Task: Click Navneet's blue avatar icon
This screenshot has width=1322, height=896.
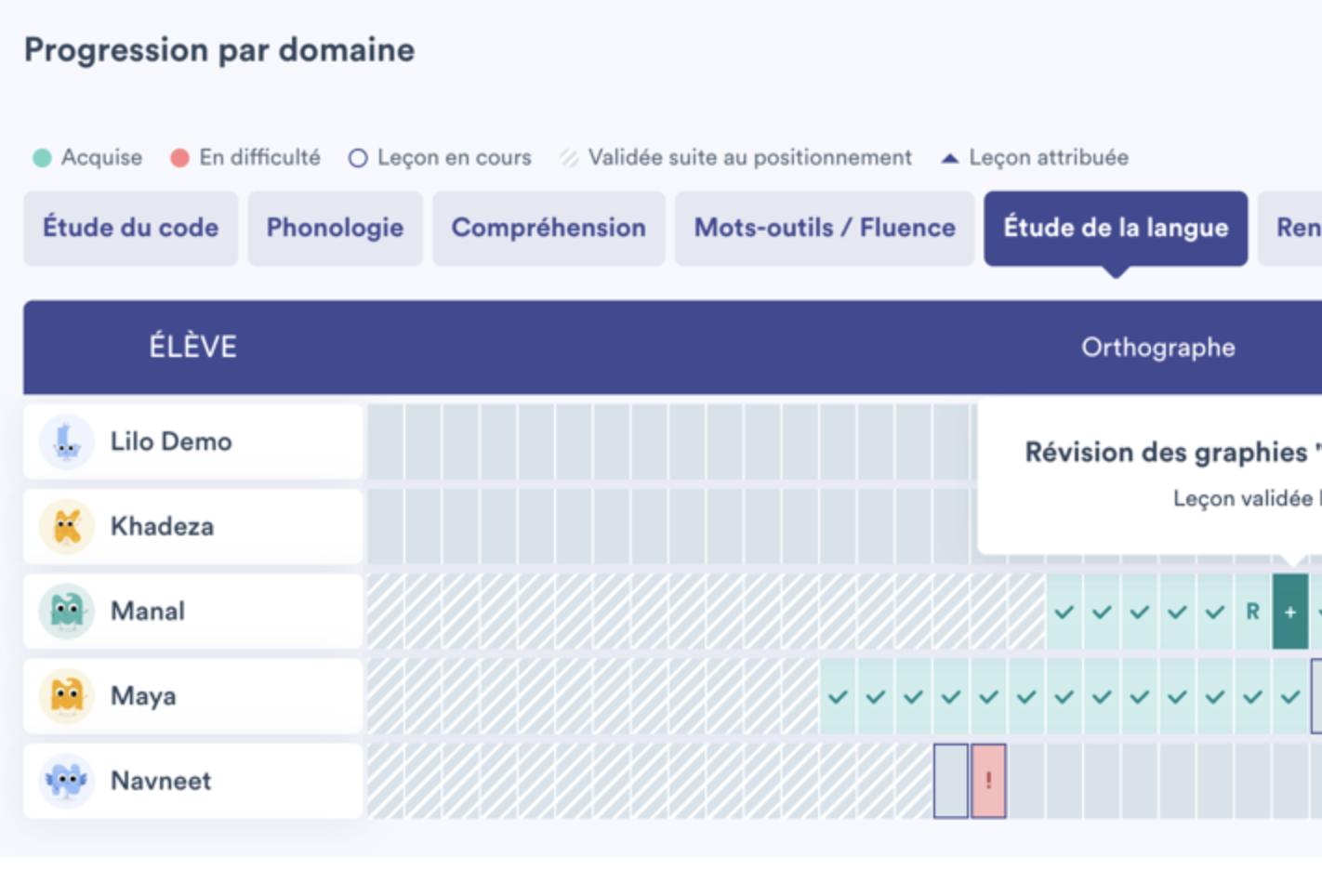Action: (66, 781)
